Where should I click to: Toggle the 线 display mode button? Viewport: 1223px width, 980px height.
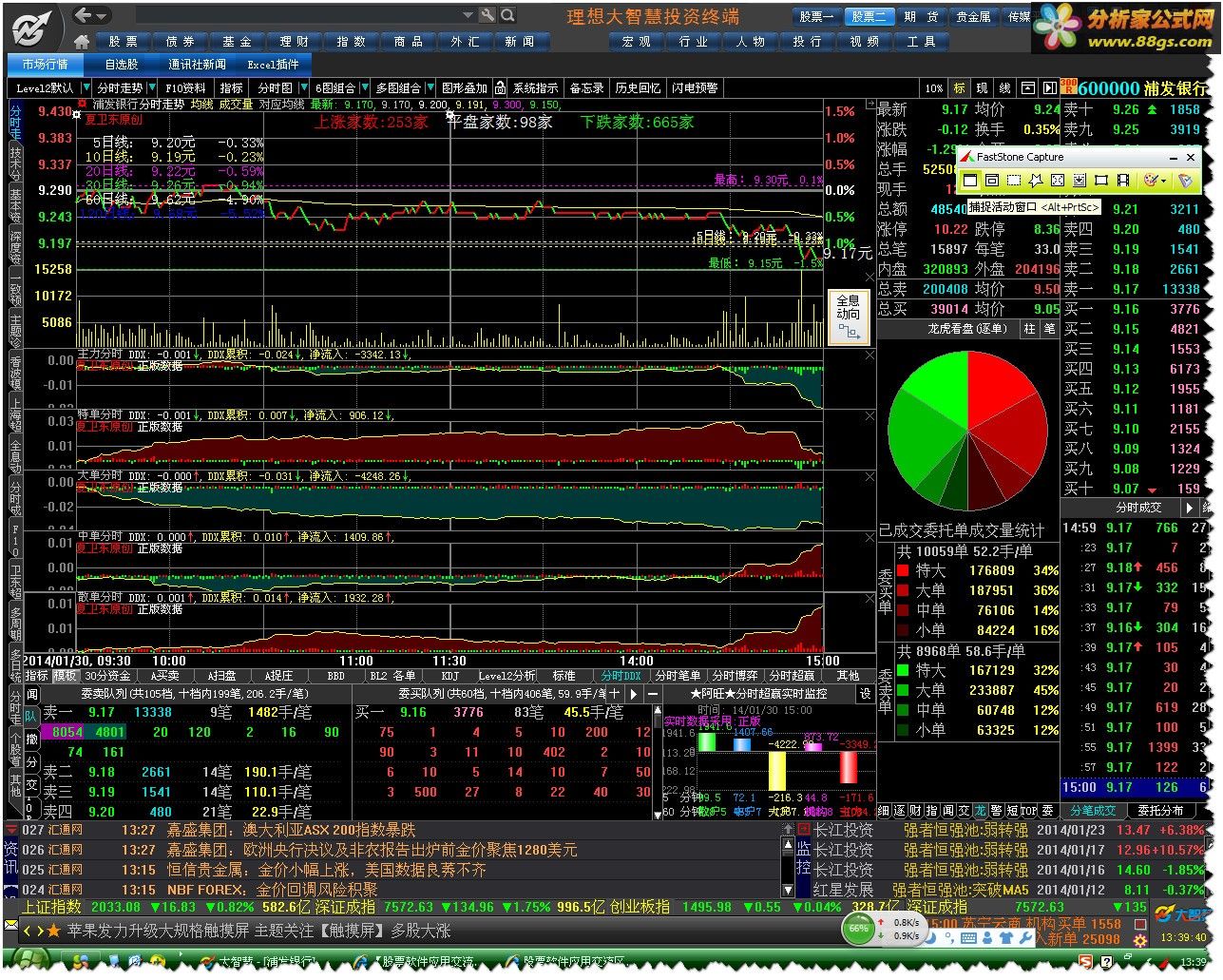click(x=1005, y=88)
